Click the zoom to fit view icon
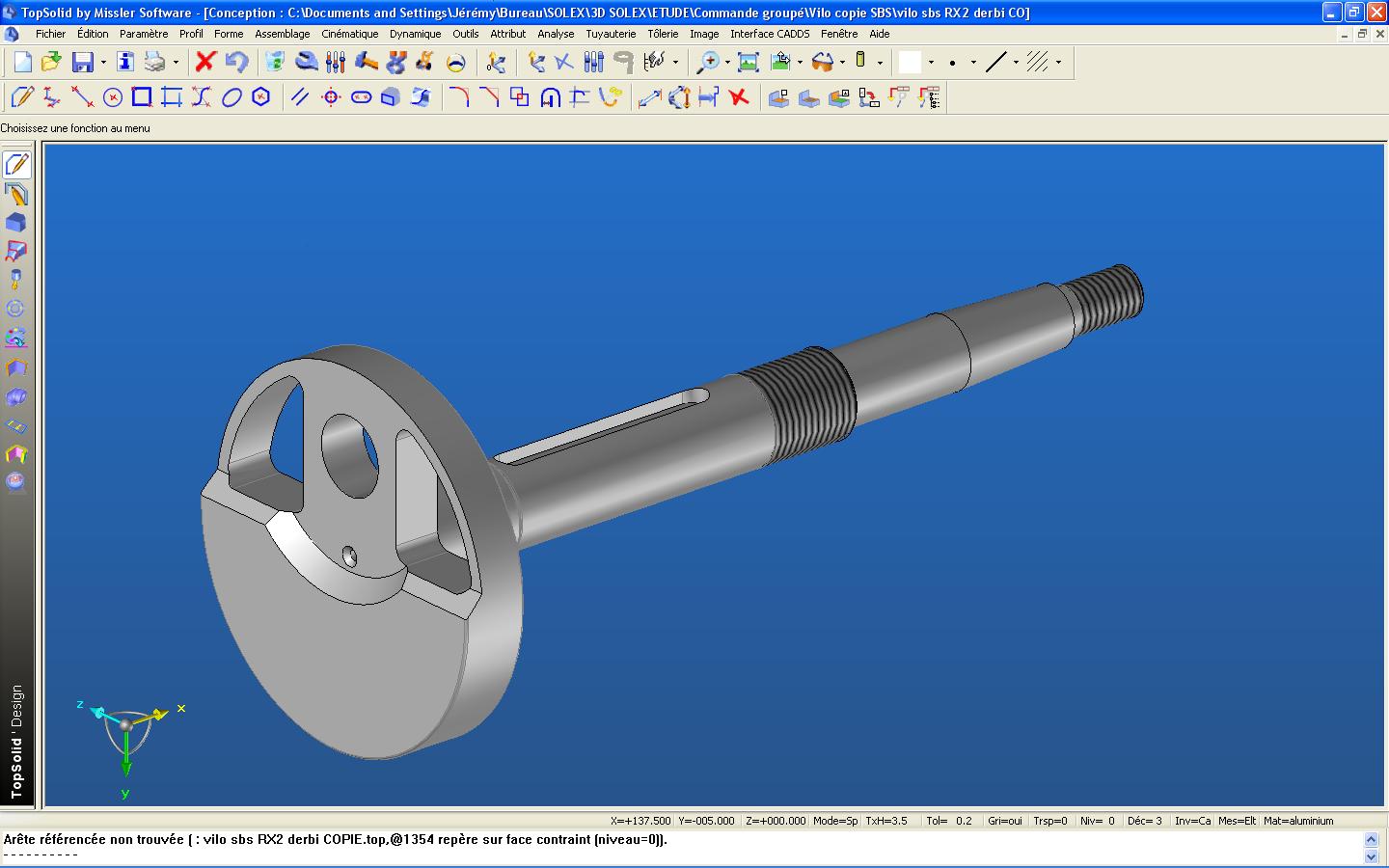This screenshot has width=1389, height=868. tap(748, 63)
